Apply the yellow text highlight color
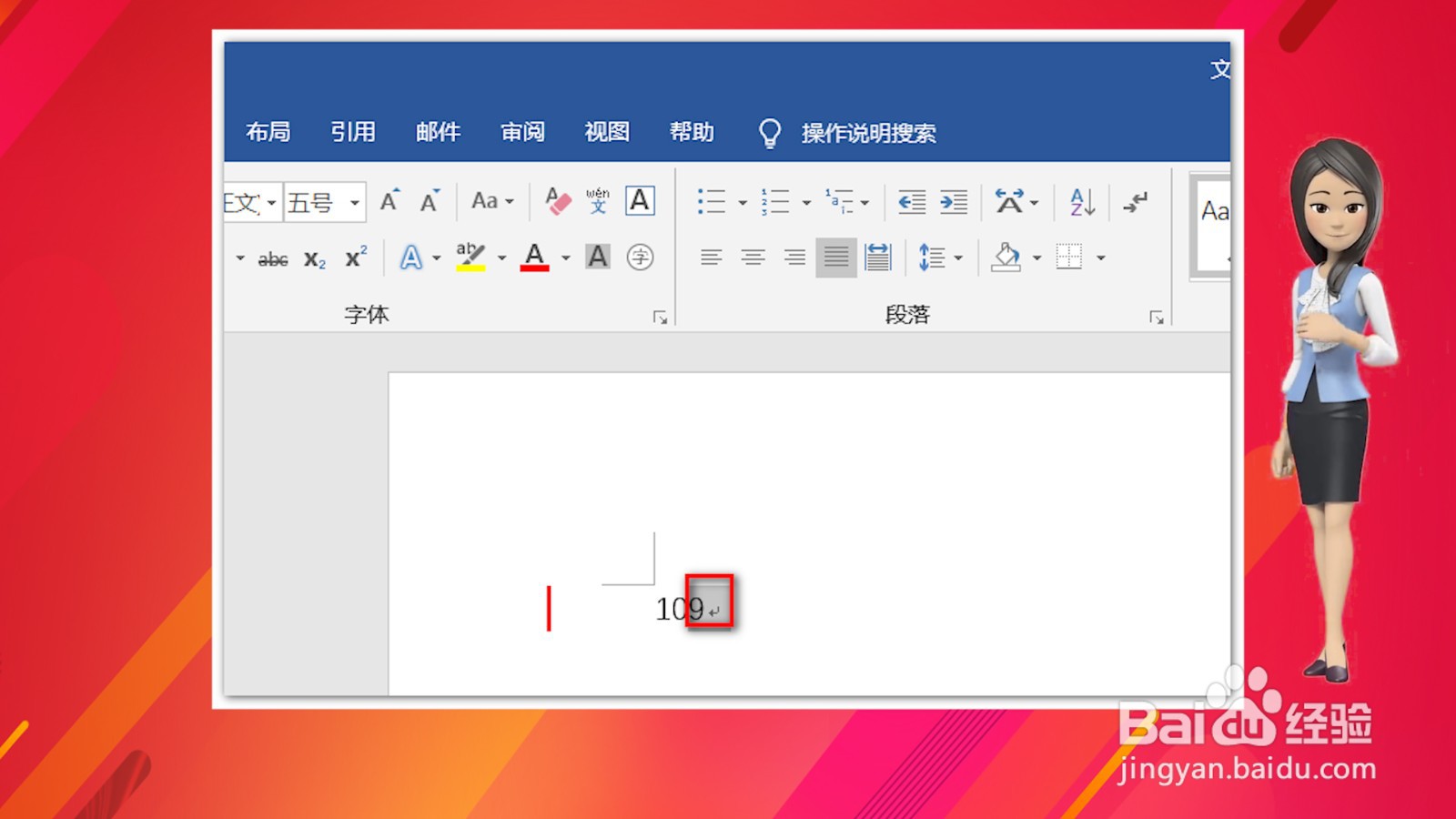Image resolution: width=1456 pixels, height=819 pixels. click(x=470, y=258)
